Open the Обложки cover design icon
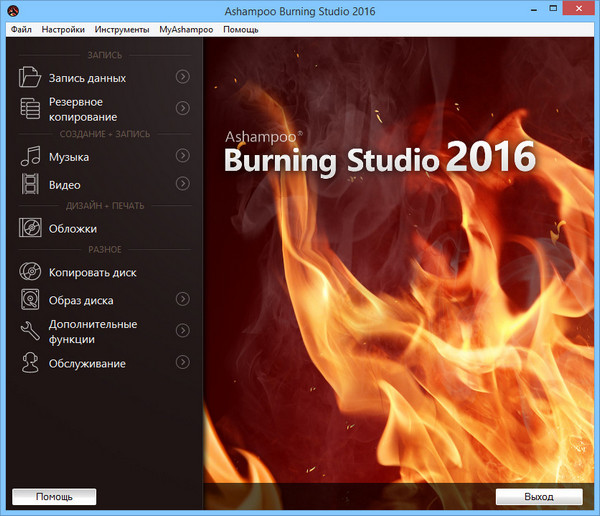Viewport: 600px width, 516px height. (31, 228)
